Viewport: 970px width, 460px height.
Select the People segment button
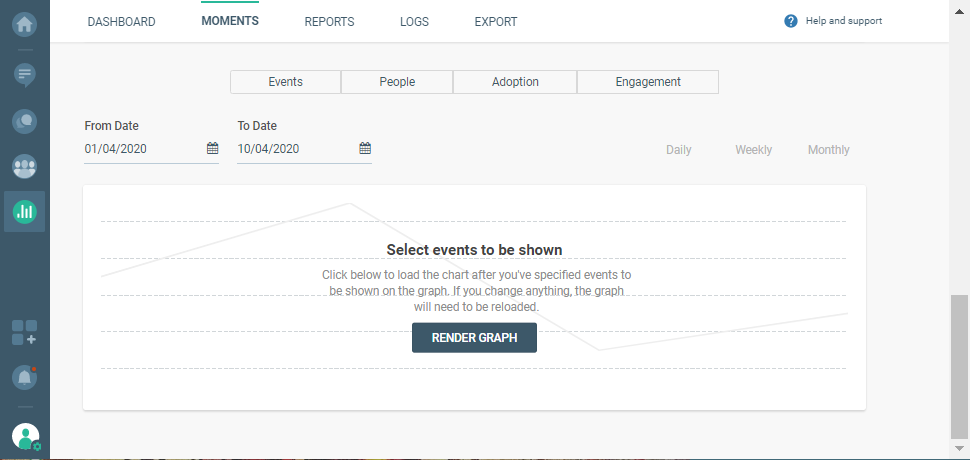coord(397,82)
